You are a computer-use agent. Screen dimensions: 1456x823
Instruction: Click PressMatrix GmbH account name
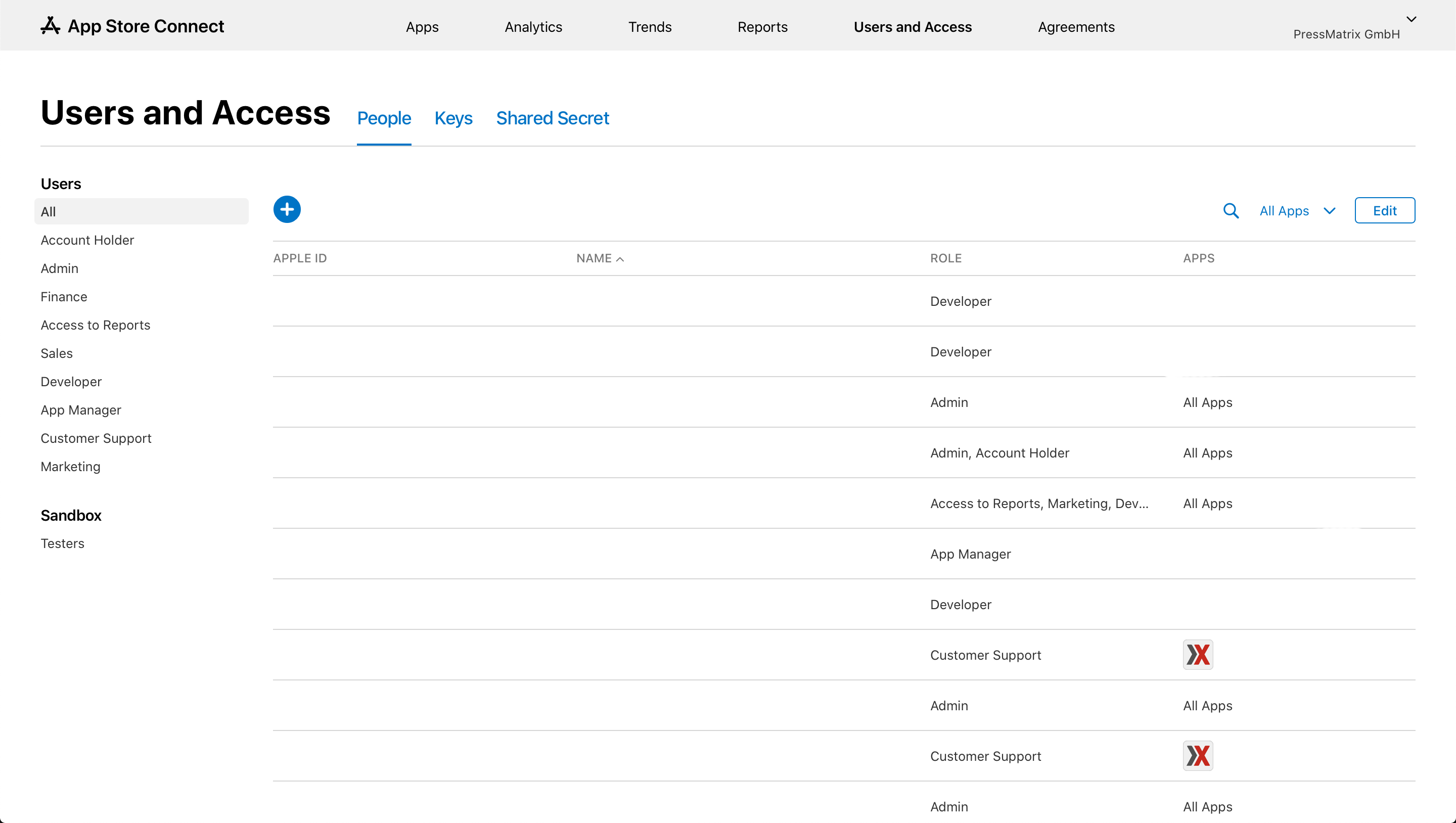tap(1346, 34)
